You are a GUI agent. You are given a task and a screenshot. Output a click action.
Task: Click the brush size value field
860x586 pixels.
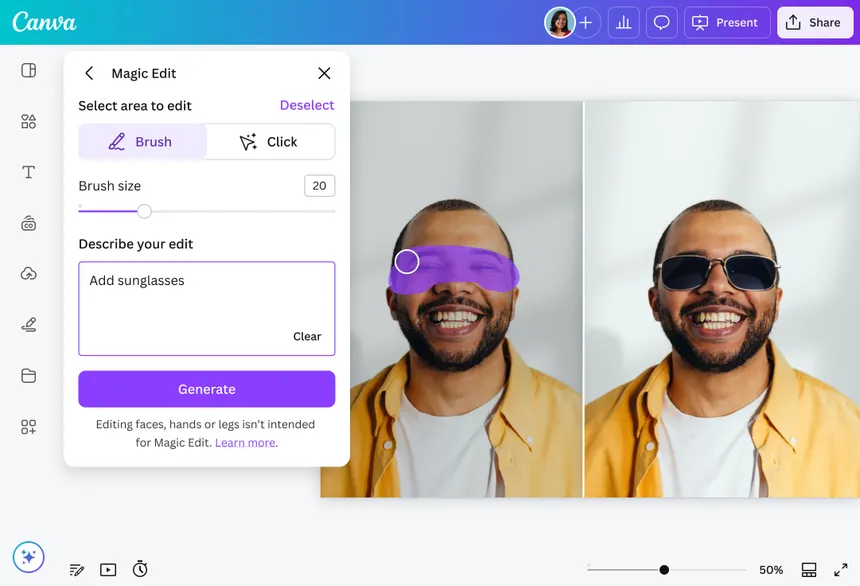click(319, 185)
